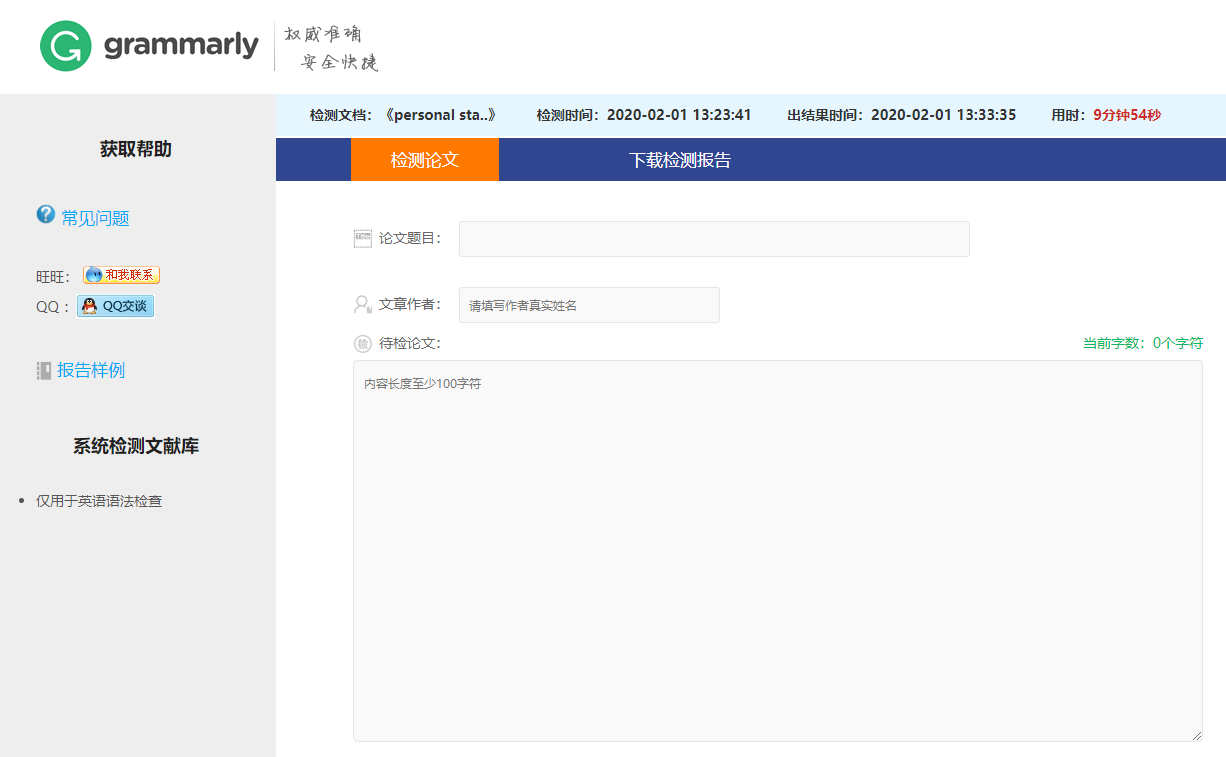Click the QQ交谈 chat button
This screenshot has width=1226, height=757.
point(116,306)
